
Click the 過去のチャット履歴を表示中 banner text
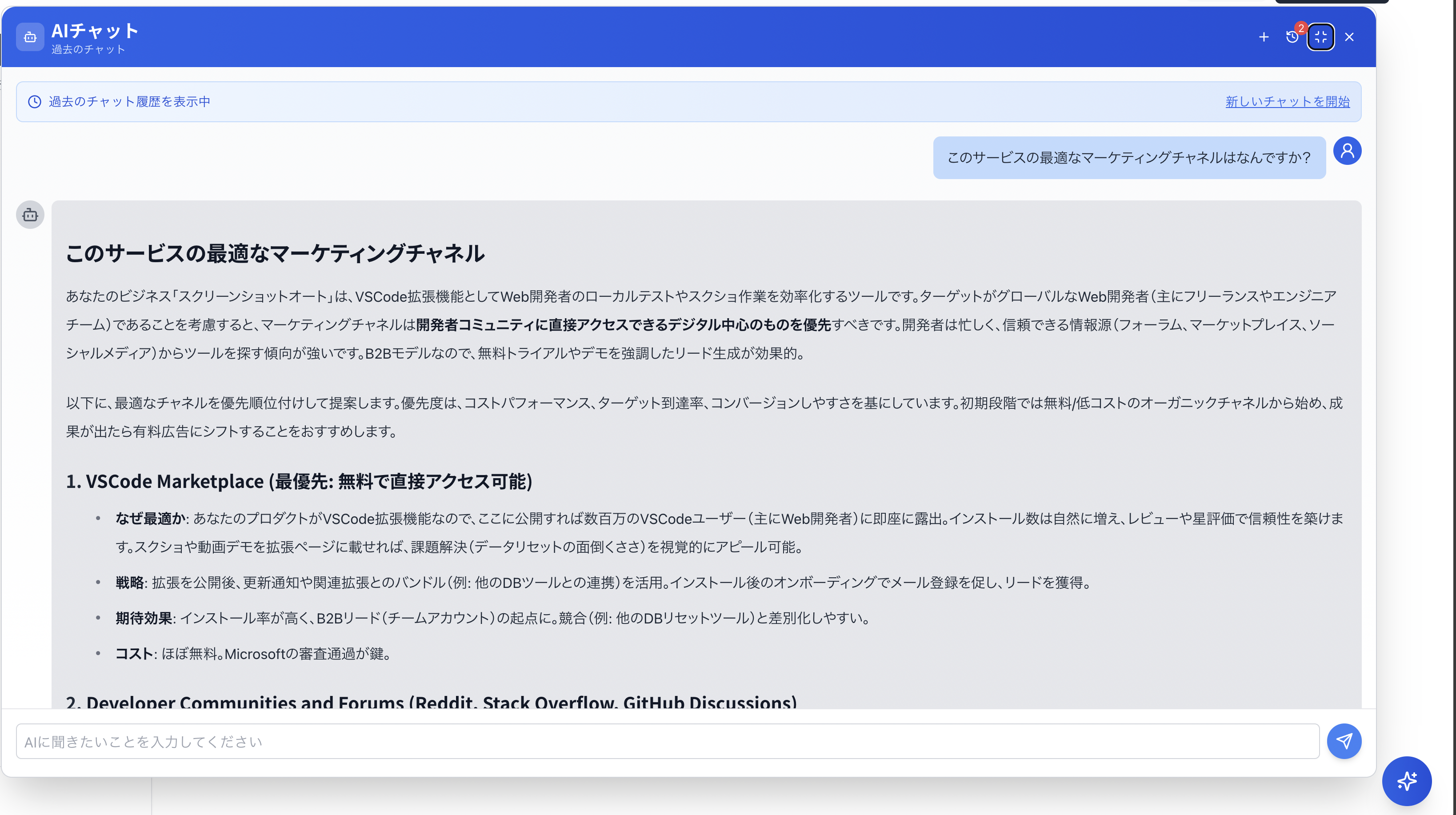(x=129, y=102)
